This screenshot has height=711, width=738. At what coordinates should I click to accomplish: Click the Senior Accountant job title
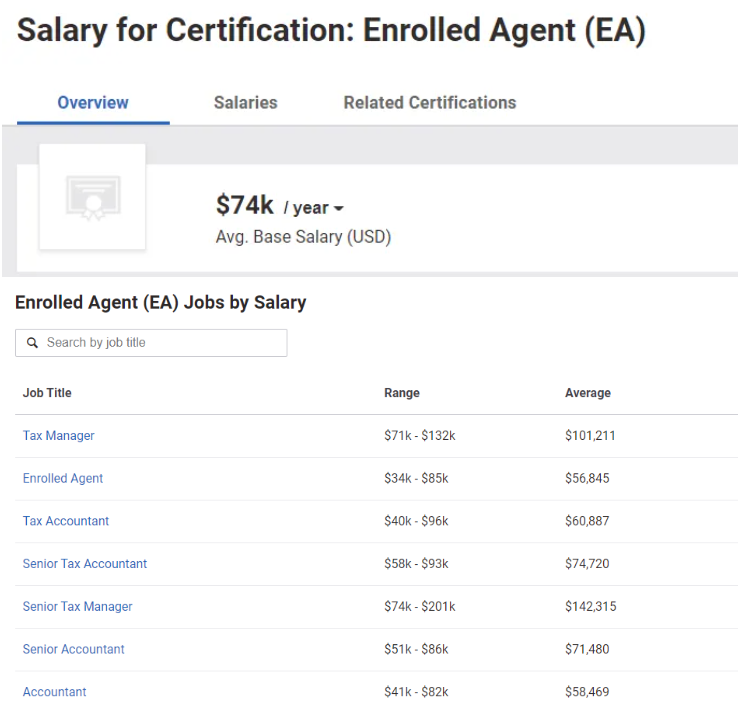(74, 649)
